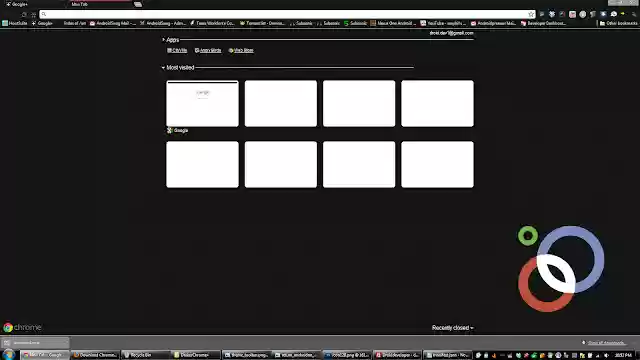Switch to the Chrome New Tab taskbar button
The height and width of the screenshot is (360, 640).
pos(45,355)
